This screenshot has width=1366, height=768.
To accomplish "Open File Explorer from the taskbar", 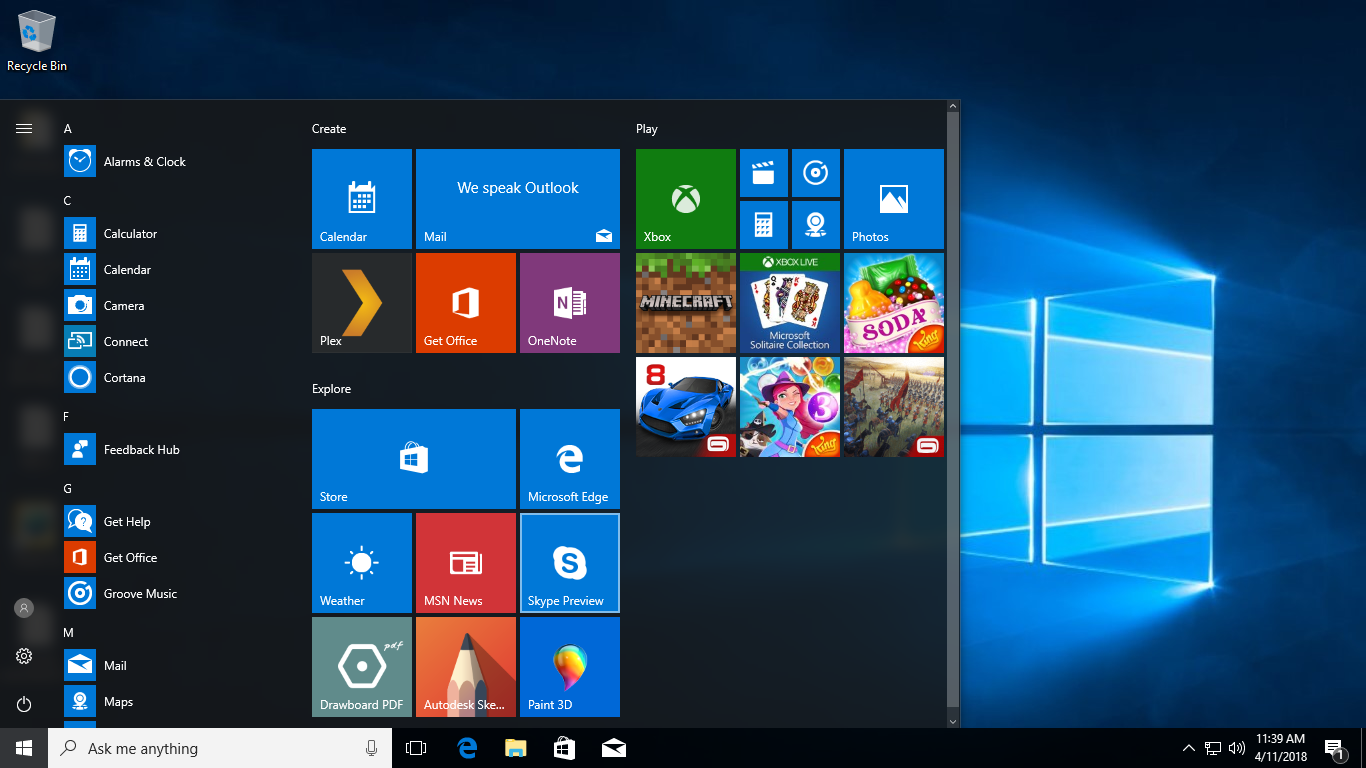I will tap(516, 748).
